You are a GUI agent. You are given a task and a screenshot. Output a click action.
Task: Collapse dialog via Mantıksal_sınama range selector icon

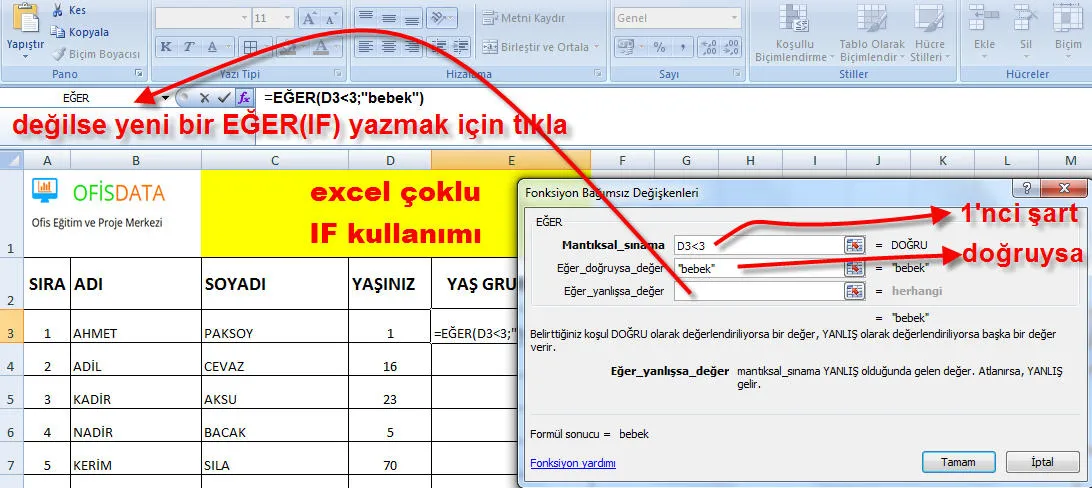click(x=854, y=245)
